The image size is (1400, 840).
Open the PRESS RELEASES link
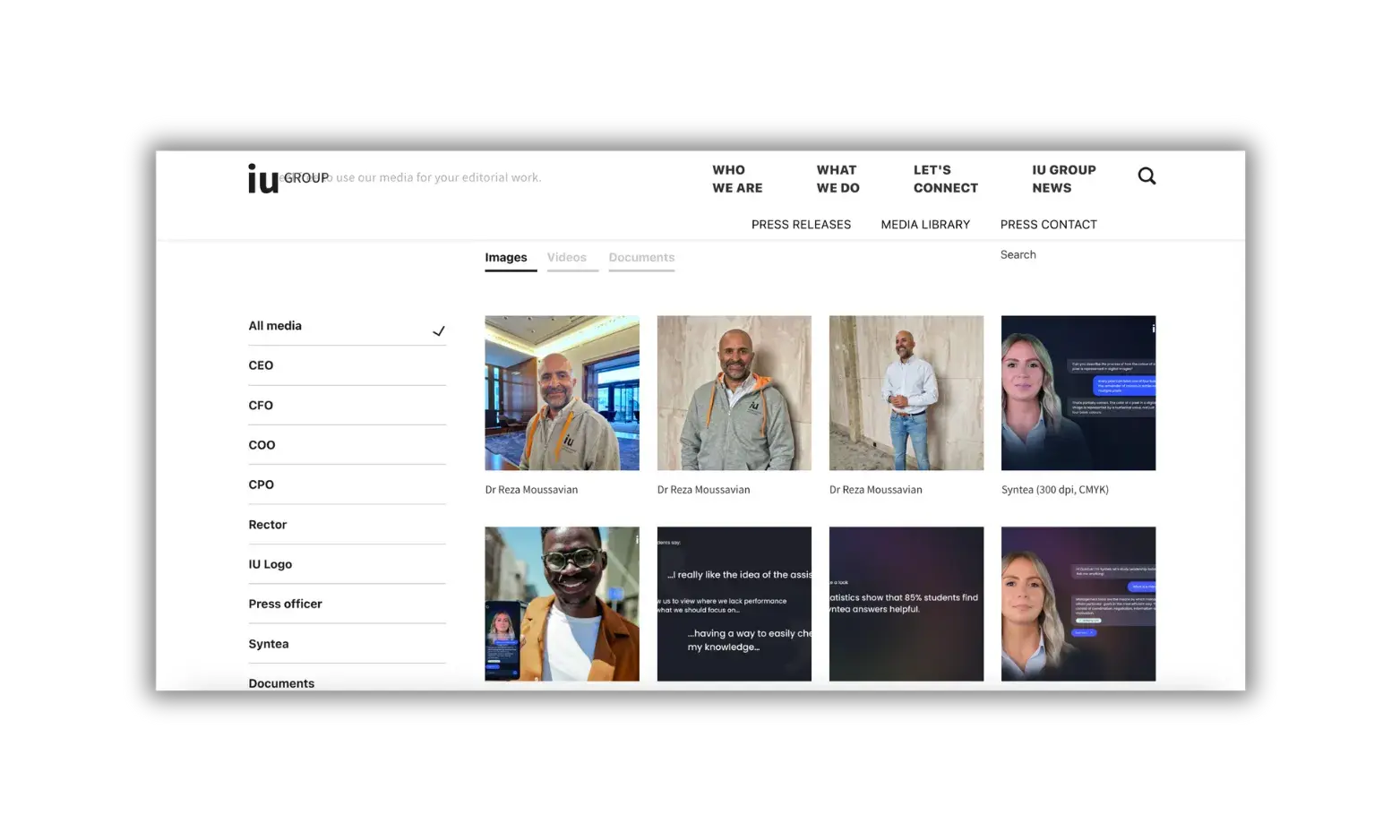801,225
